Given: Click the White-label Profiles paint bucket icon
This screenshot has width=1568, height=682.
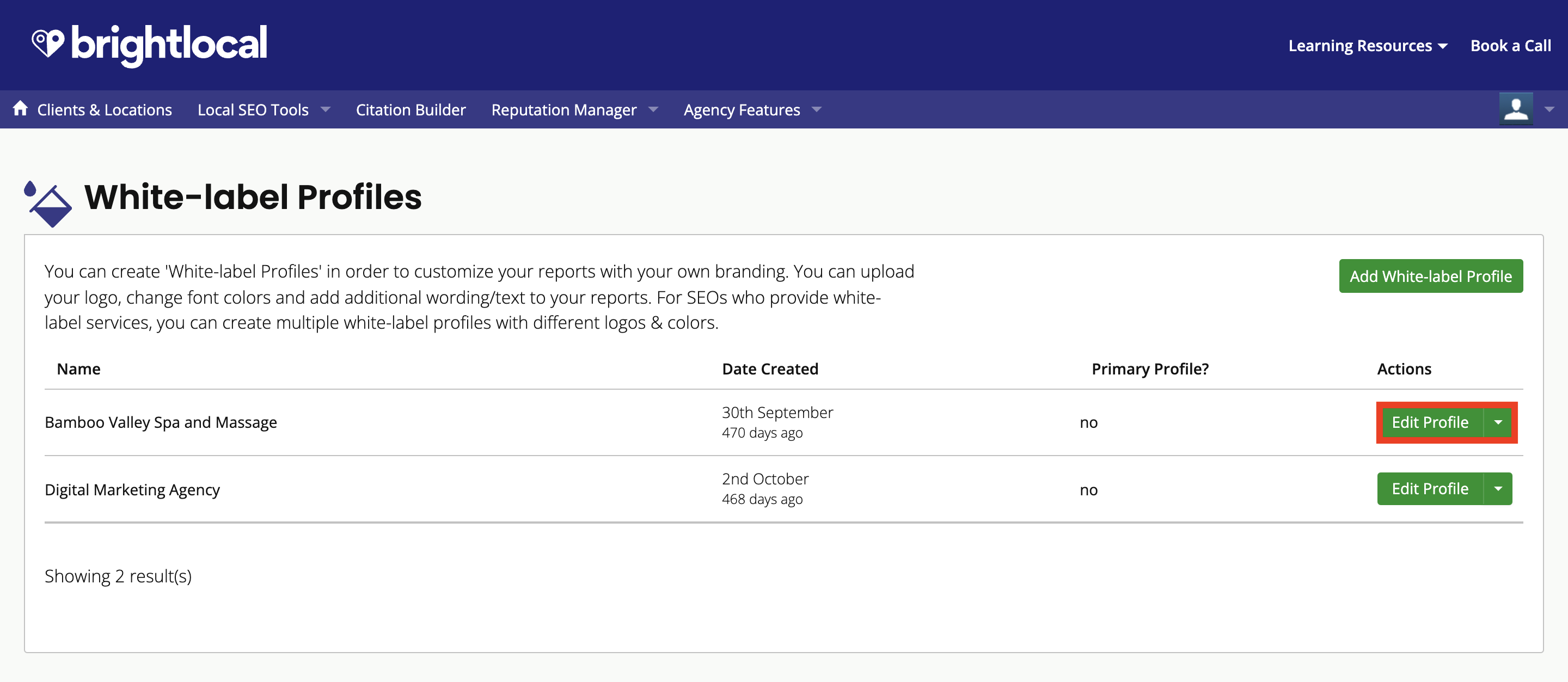Looking at the screenshot, I should 47,204.
